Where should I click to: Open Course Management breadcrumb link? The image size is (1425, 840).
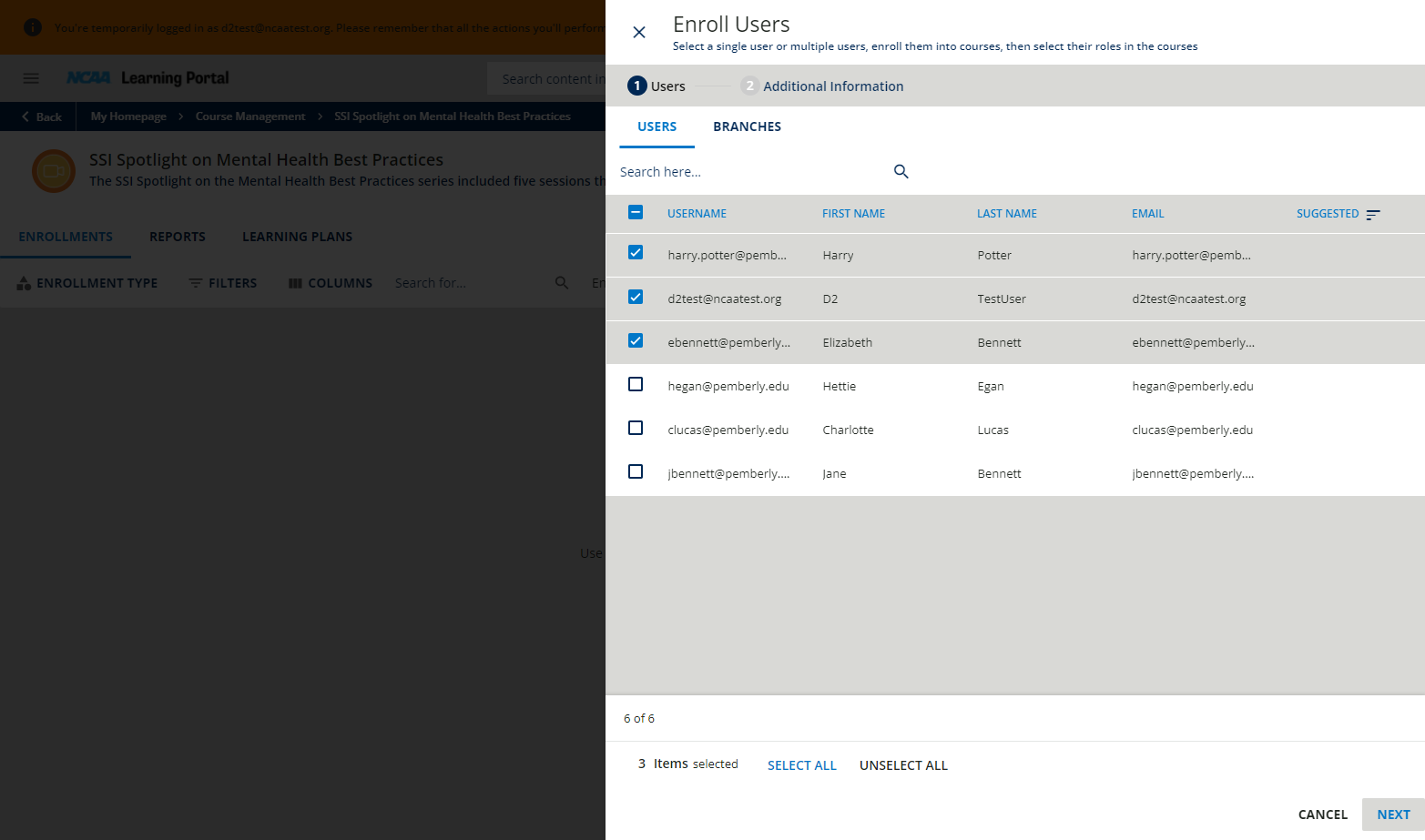tap(250, 116)
